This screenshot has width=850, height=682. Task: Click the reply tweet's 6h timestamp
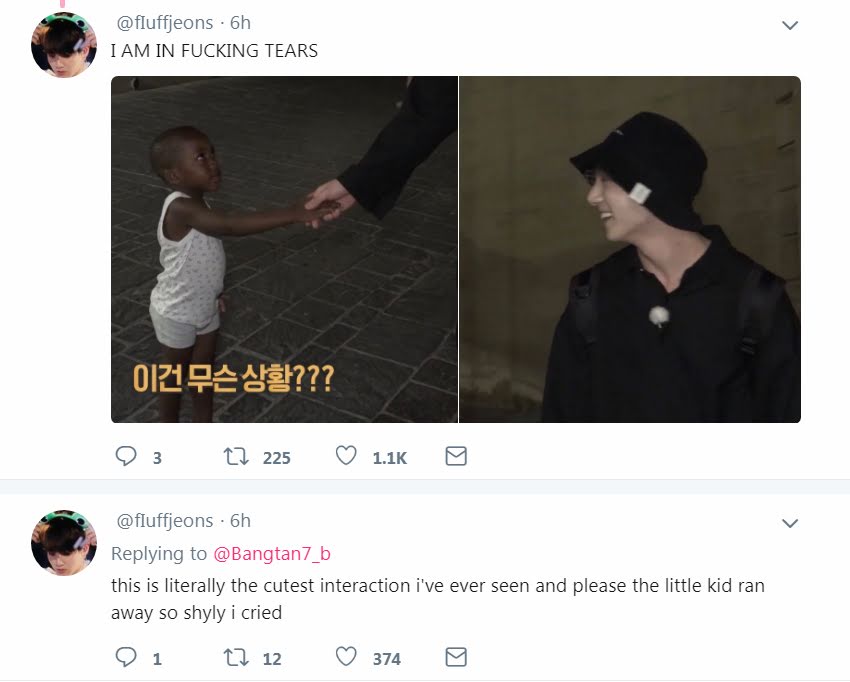click(240, 520)
